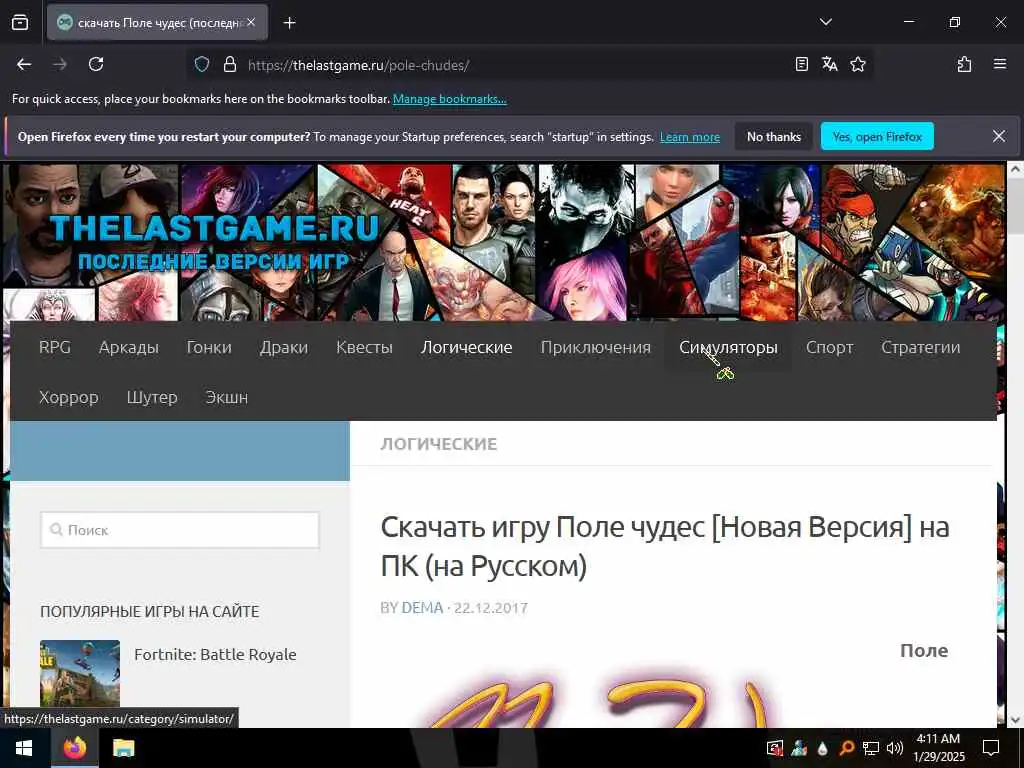1024x768 pixels.
Task: Click the magnifier tray icon
Action: (846, 748)
